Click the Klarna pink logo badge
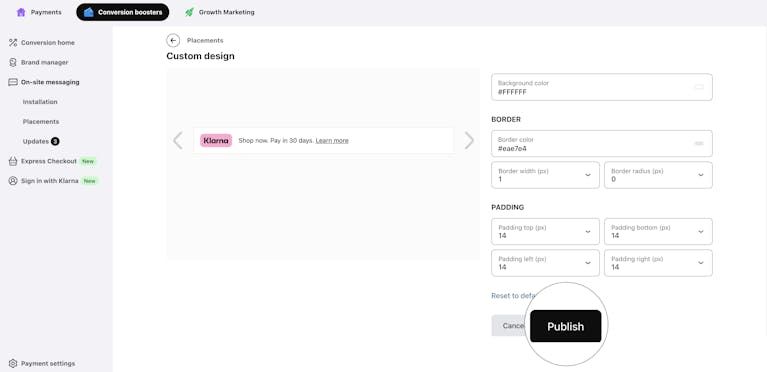The width and height of the screenshot is (767, 372). pos(216,140)
